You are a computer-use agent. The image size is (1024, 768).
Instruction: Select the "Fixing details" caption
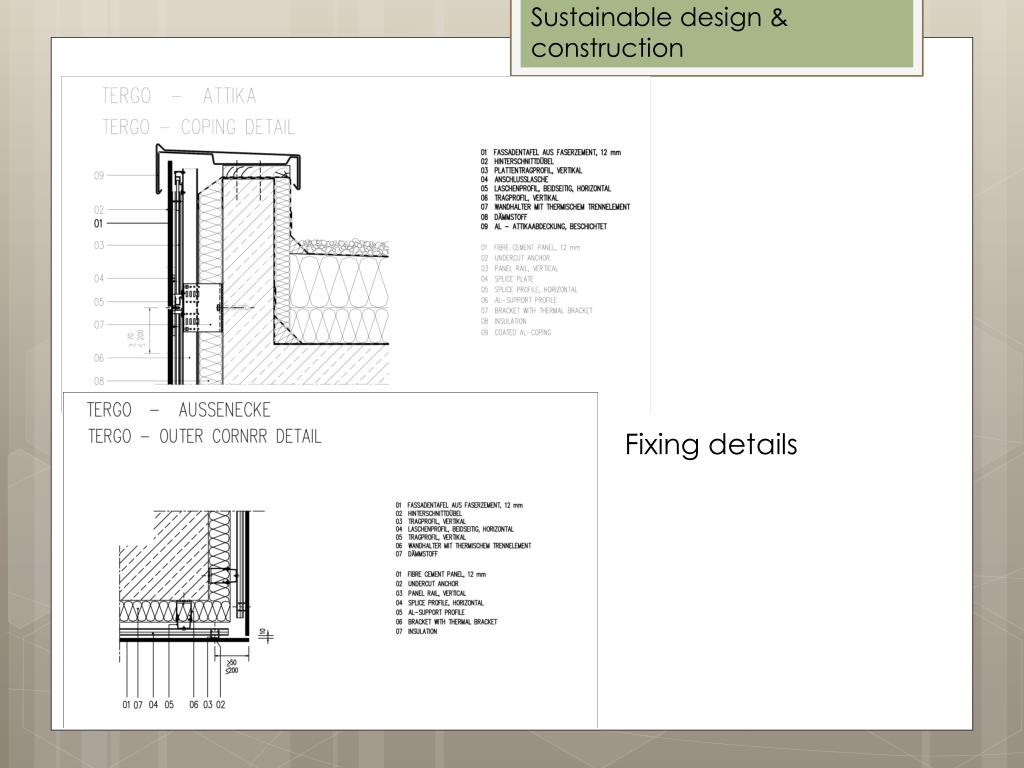click(x=711, y=444)
